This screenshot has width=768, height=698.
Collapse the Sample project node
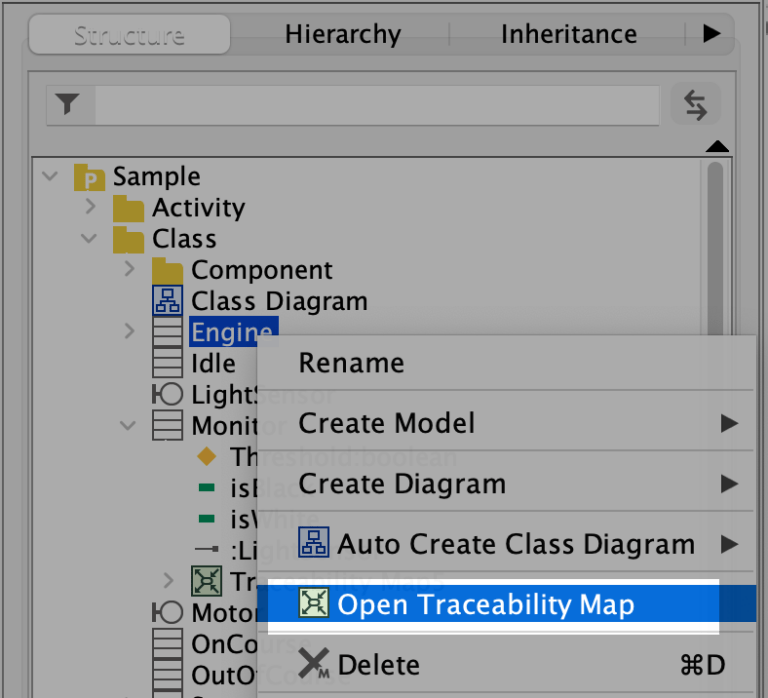click(x=49, y=177)
